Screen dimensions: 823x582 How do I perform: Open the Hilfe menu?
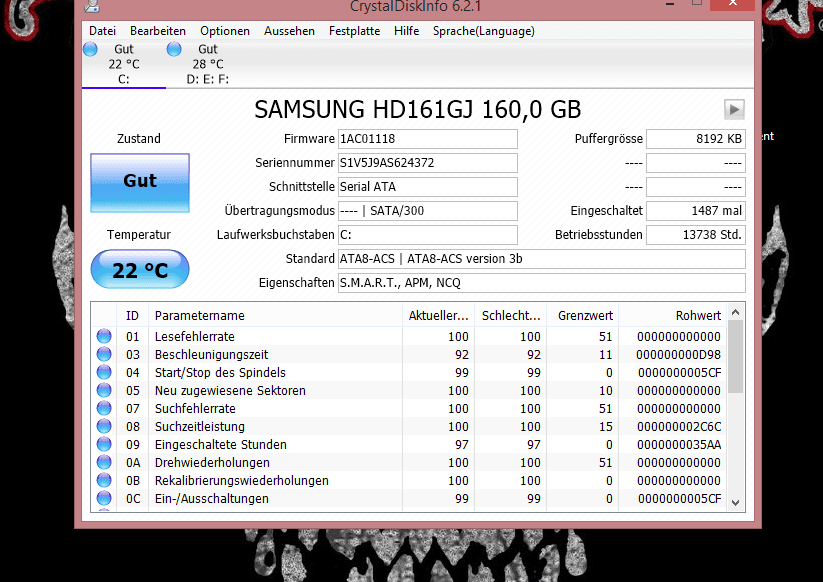coord(406,31)
